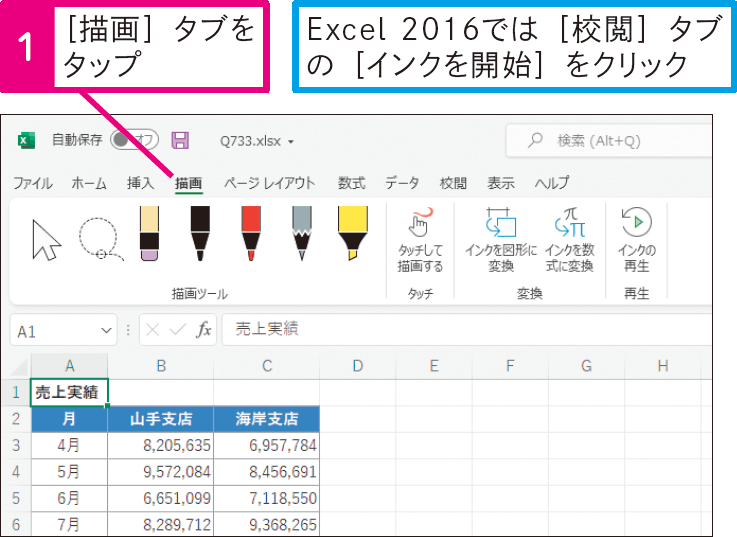The image size is (737, 537).
Task: Select column C header
Action: [x=267, y=366]
